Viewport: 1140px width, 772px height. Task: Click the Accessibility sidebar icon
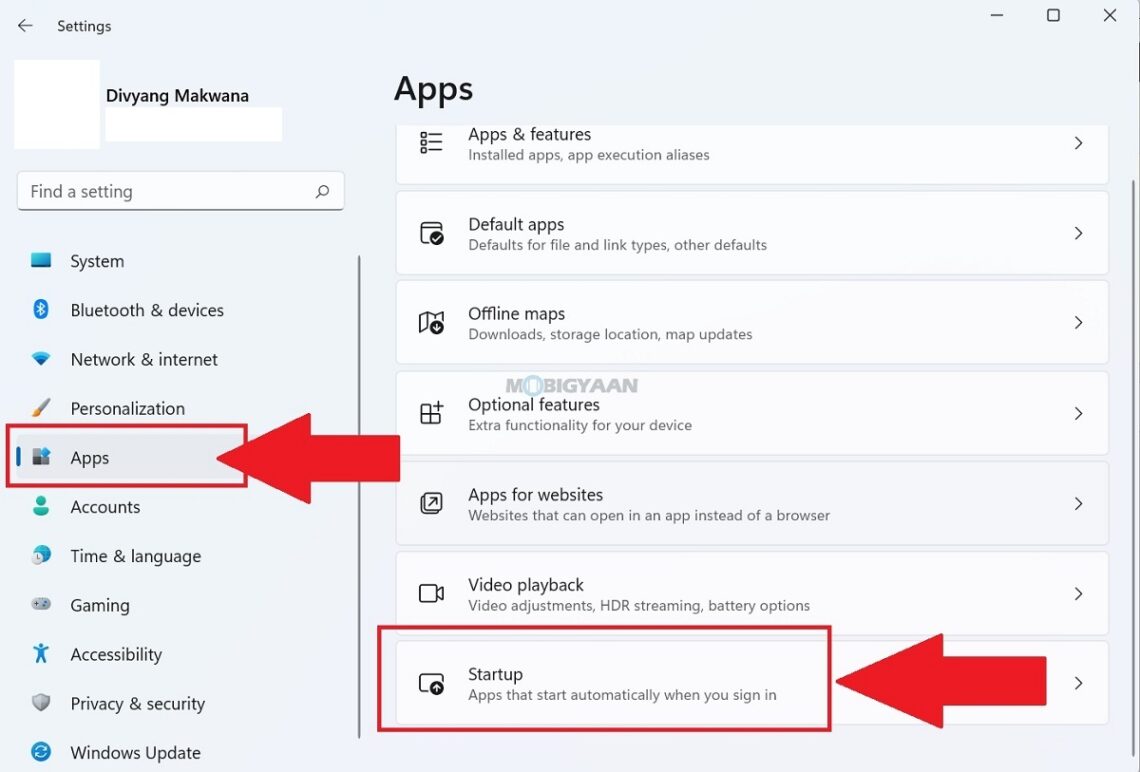click(41, 654)
